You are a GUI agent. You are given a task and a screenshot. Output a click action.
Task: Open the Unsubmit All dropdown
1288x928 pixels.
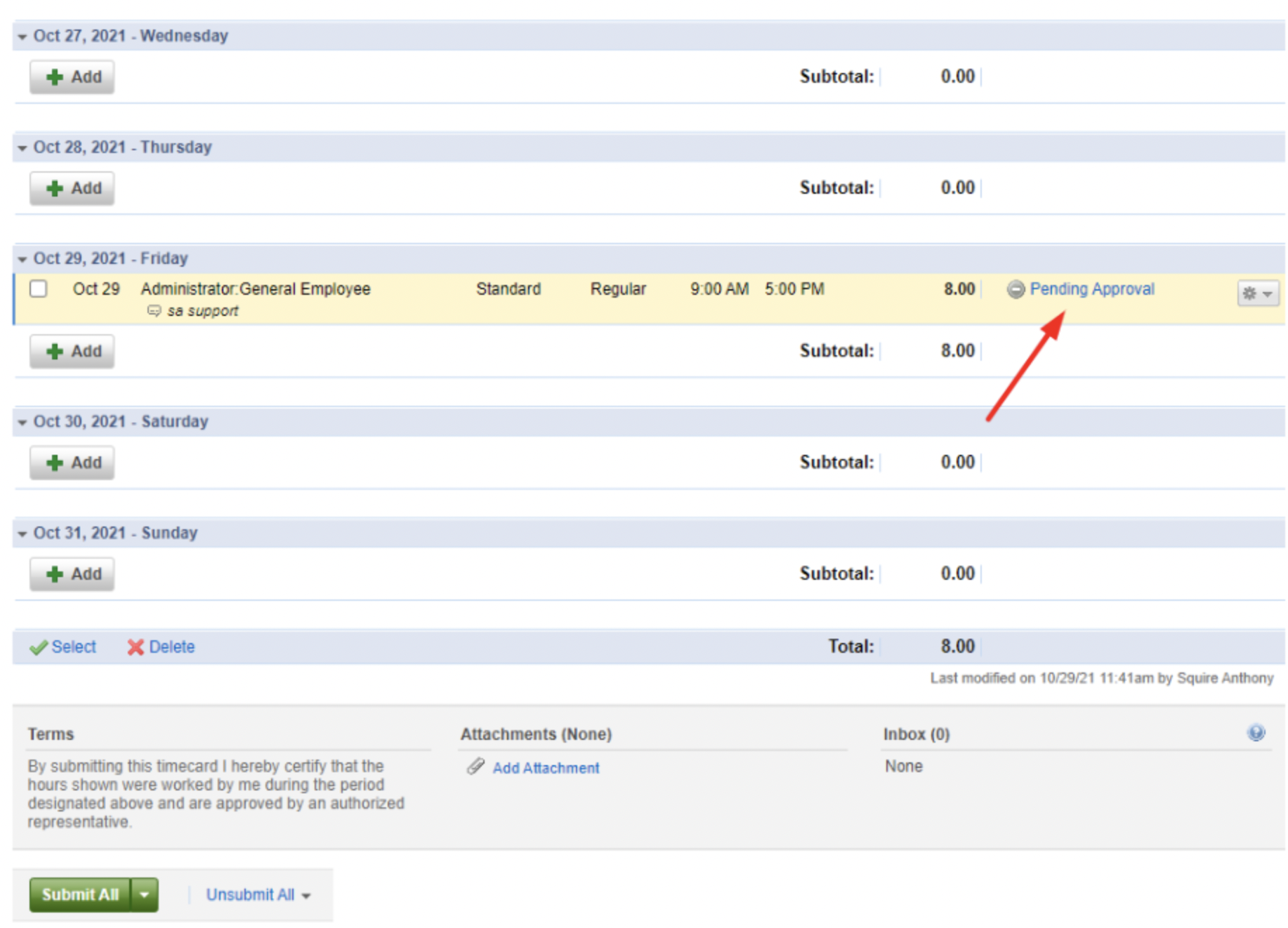(258, 895)
